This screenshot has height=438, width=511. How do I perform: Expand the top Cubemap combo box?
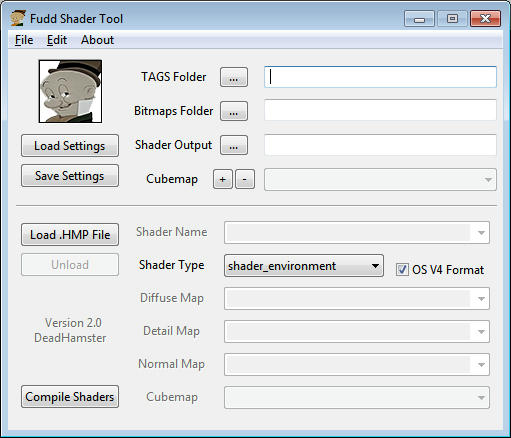pyautogui.click(x=380, y=180)
